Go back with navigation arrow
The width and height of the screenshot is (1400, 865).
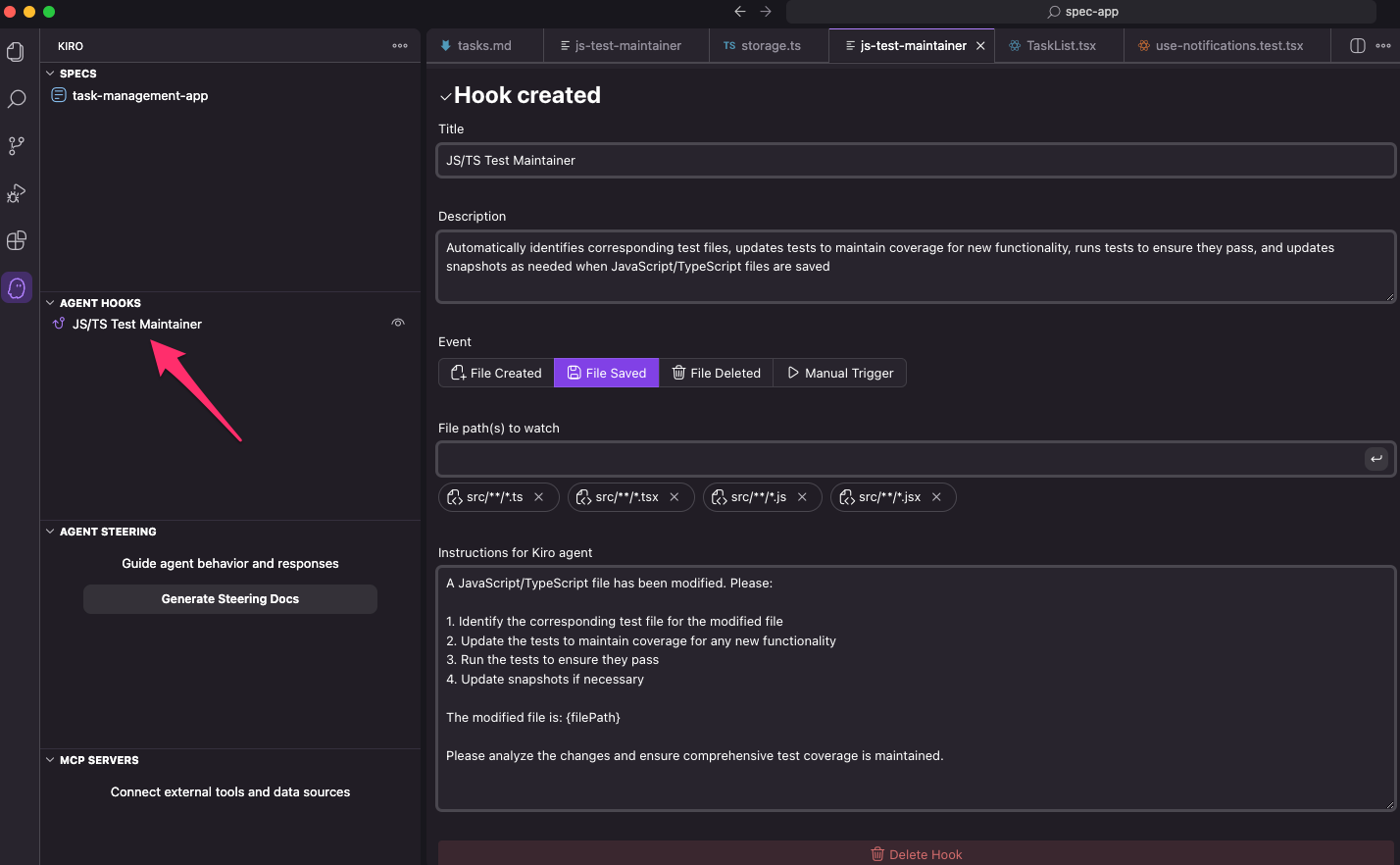740,12
